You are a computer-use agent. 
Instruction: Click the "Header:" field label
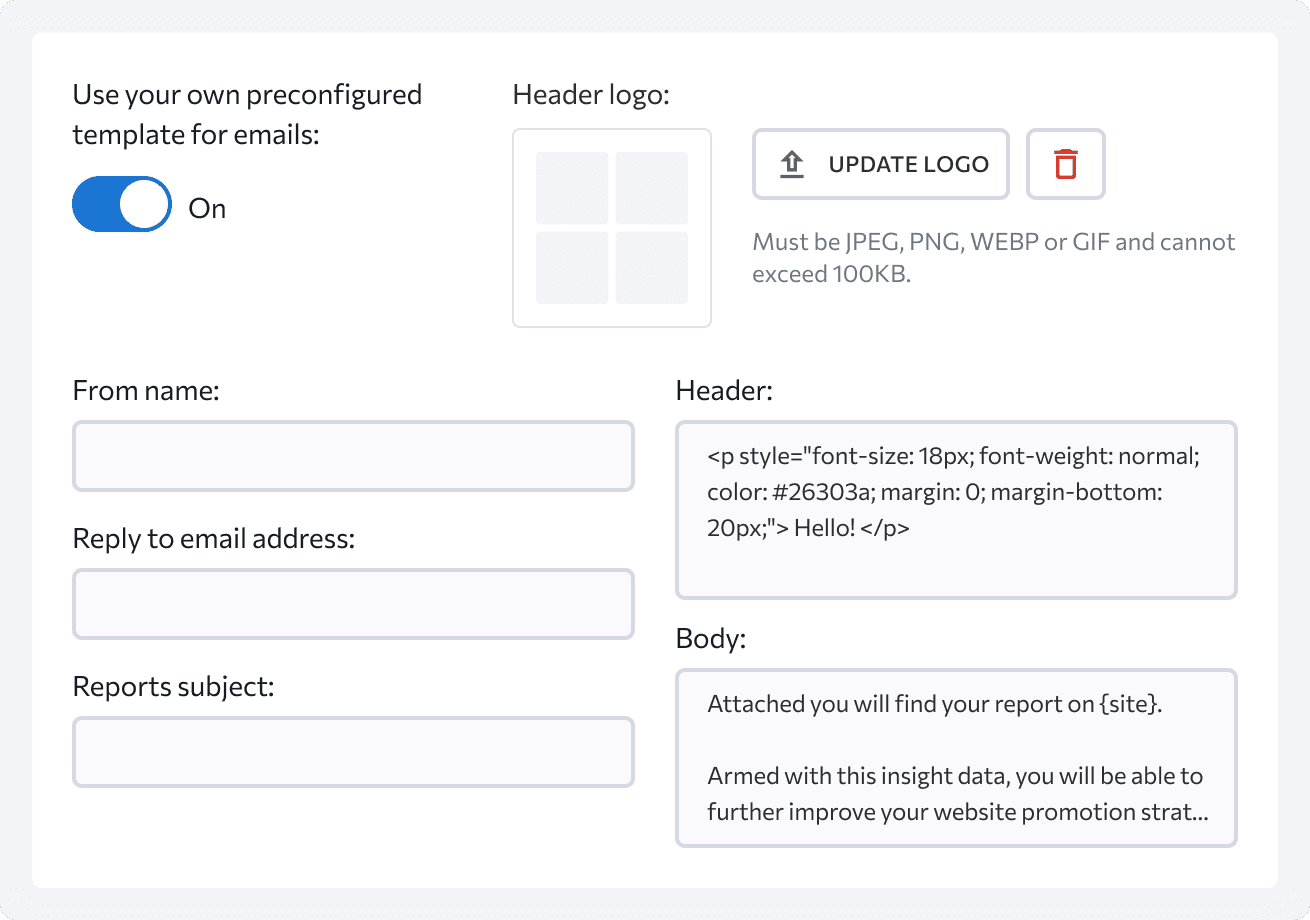724,391
